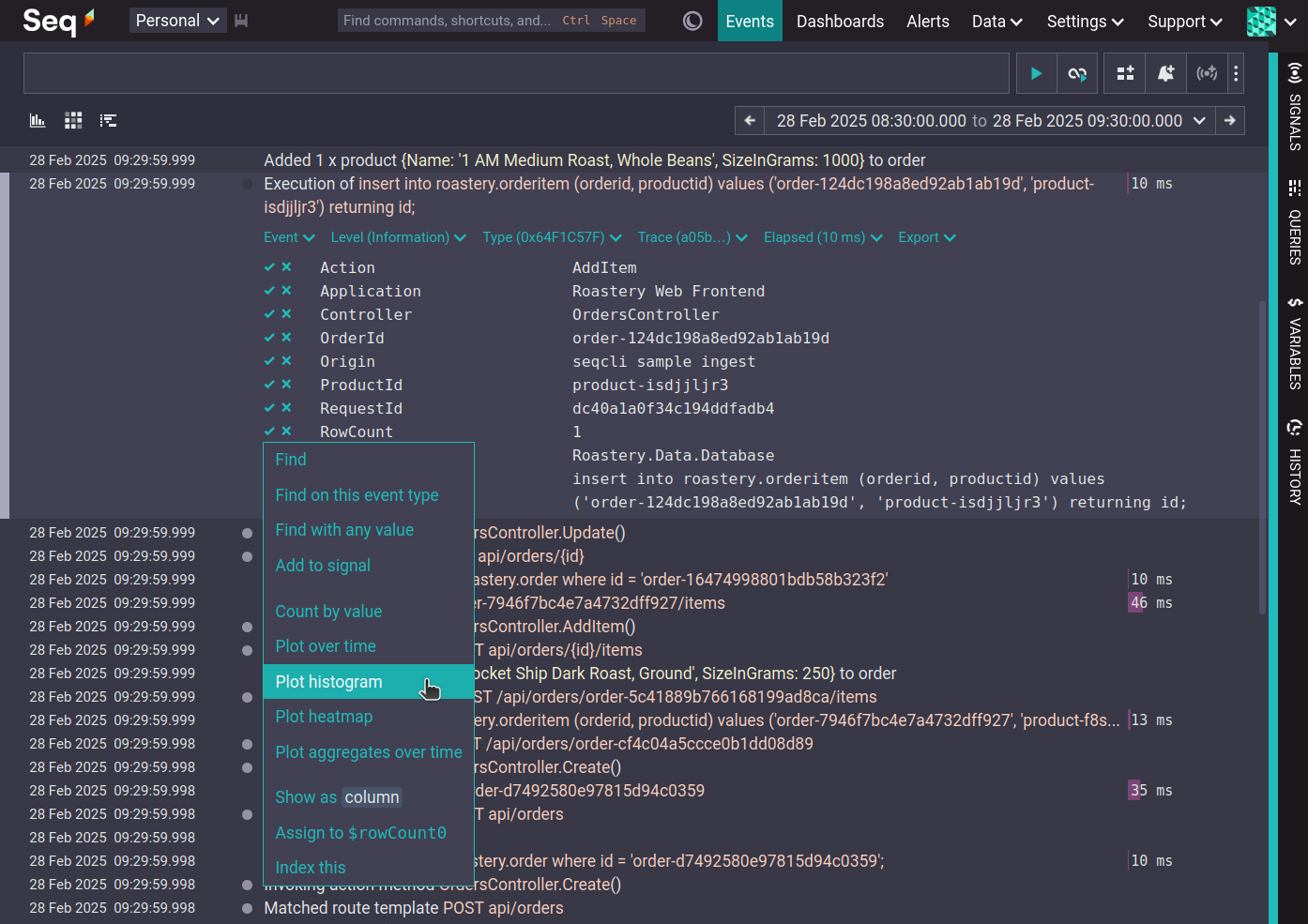Choose Plot aggregates over time

[x=369, y=752]
